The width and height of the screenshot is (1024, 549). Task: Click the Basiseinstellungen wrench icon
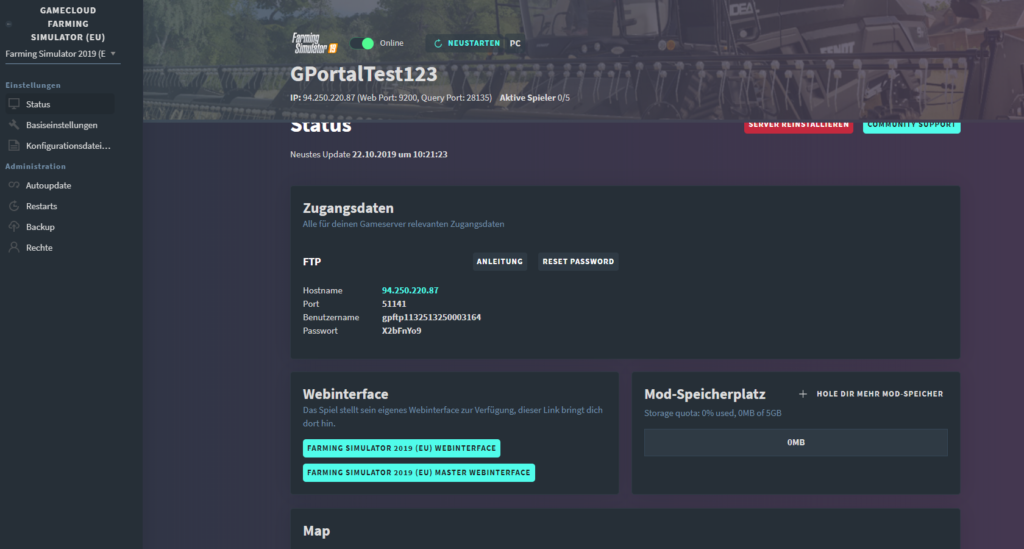[x=14, y=125]
